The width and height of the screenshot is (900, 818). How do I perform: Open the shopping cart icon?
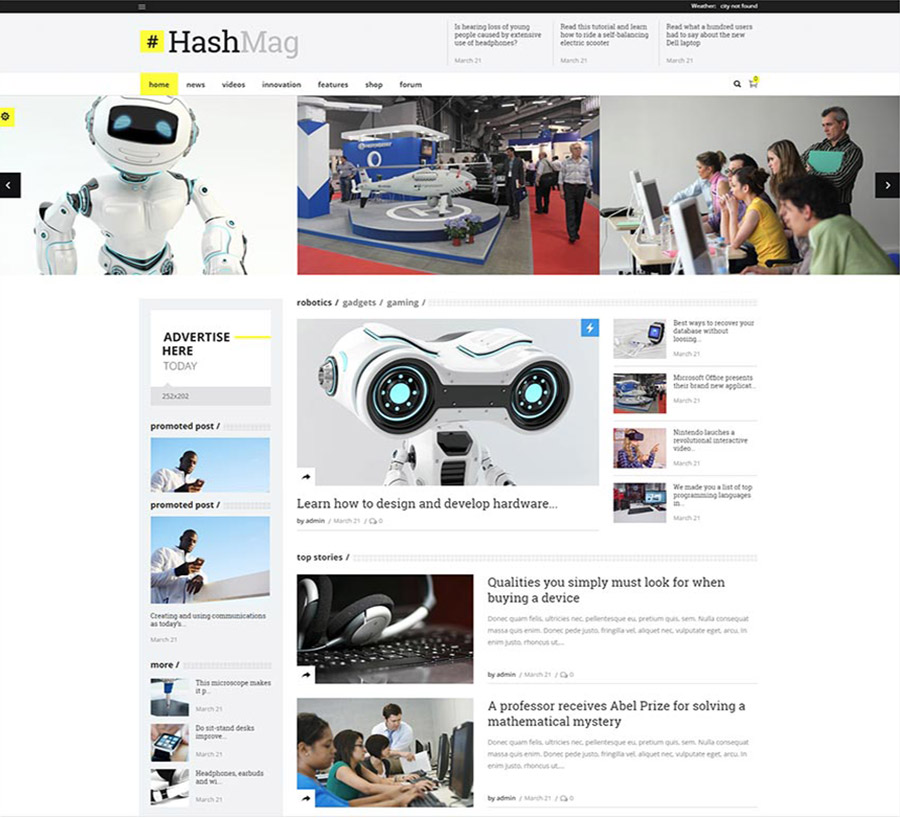752,85
